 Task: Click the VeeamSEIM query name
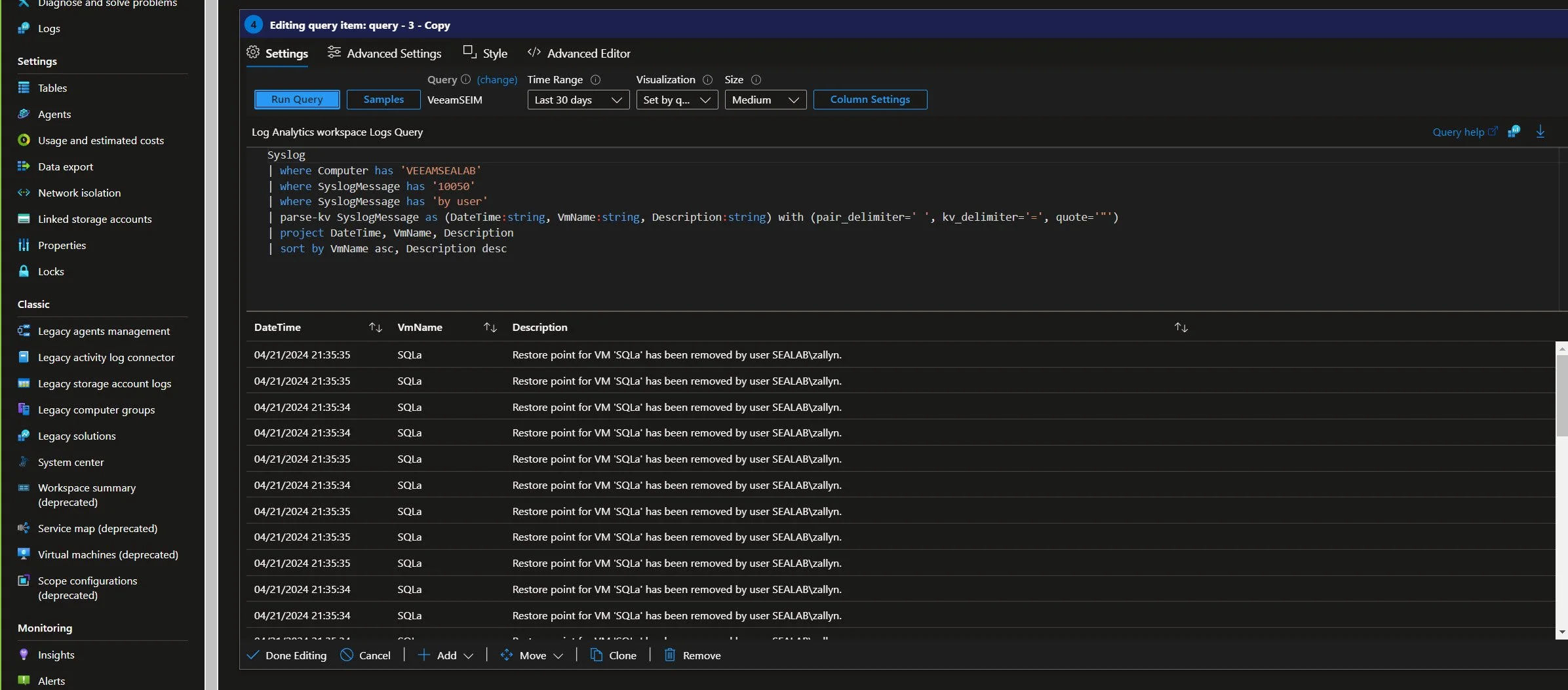(455, 100)
